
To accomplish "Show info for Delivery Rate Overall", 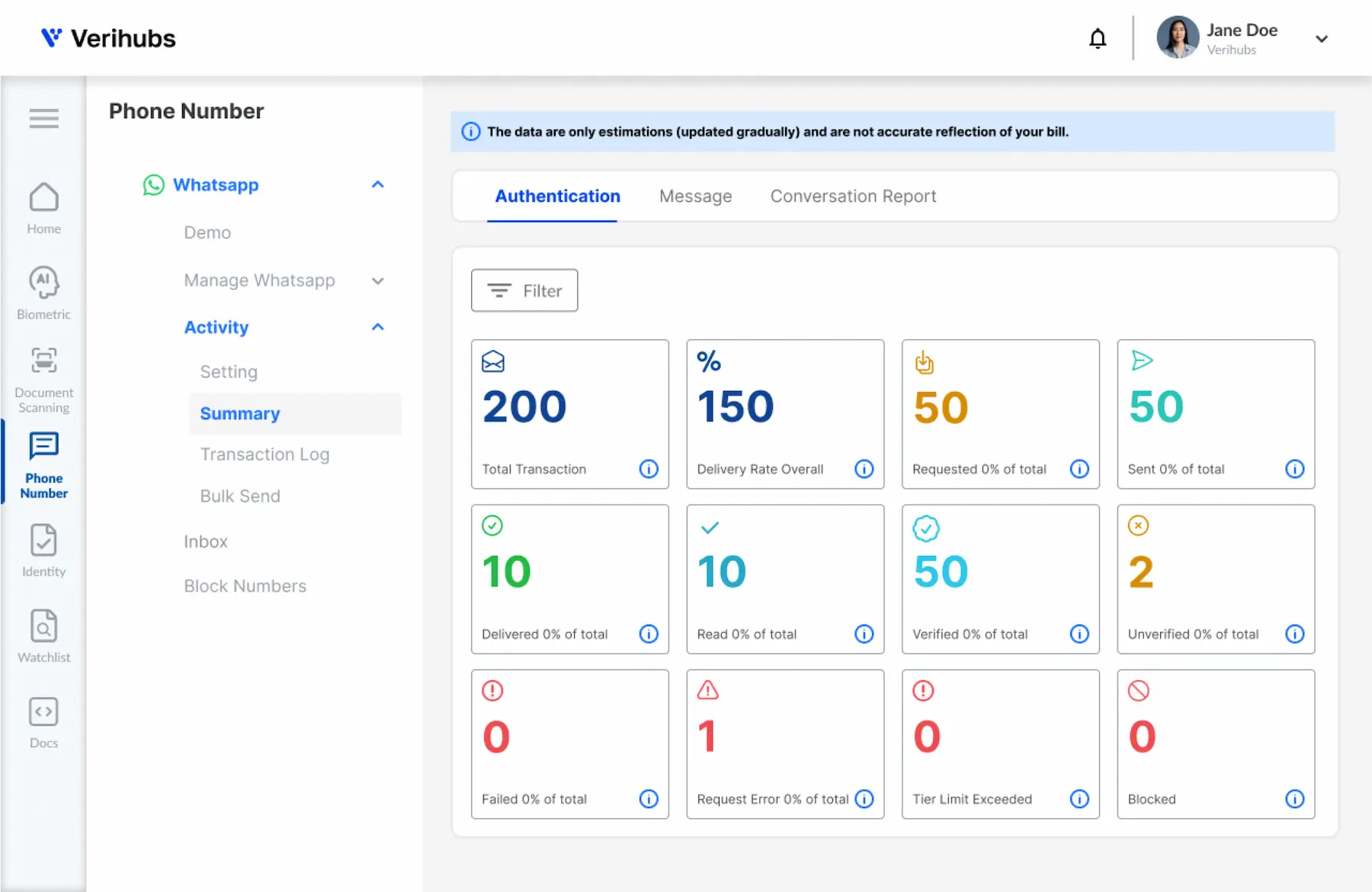I will point(864,469).
